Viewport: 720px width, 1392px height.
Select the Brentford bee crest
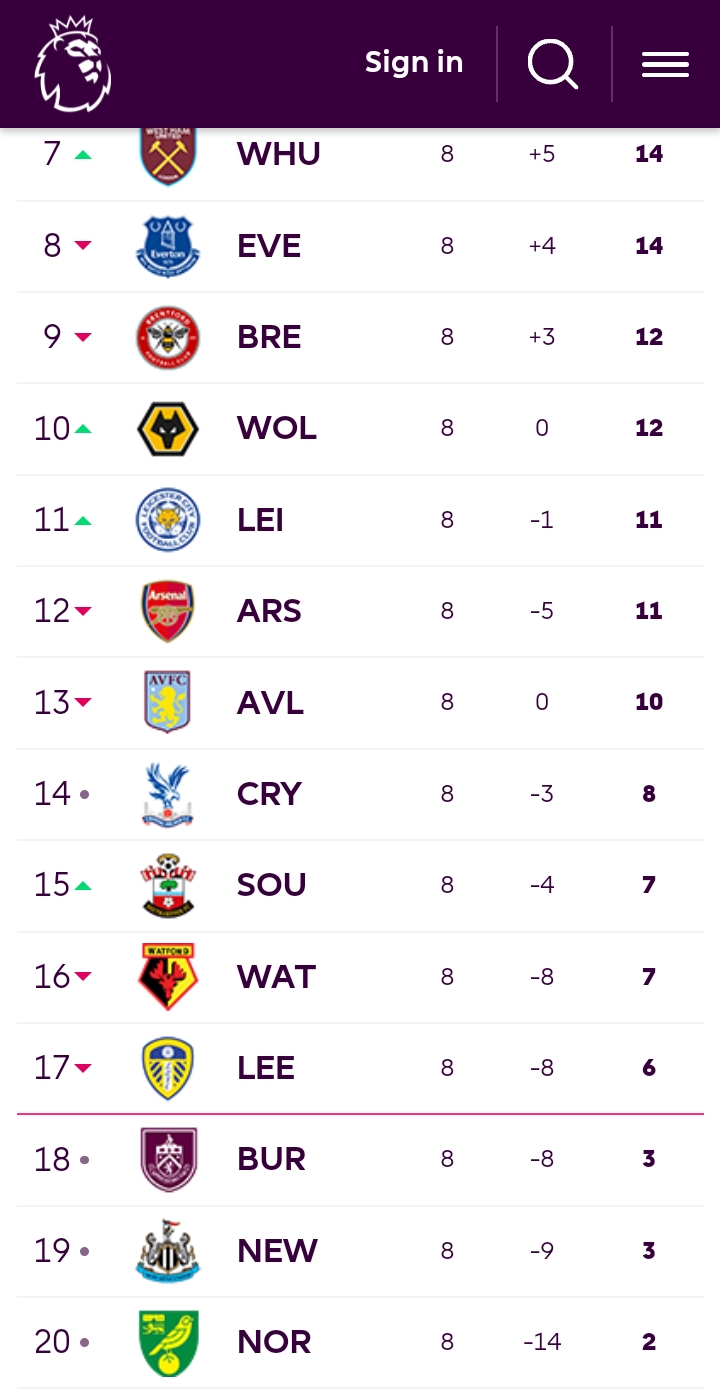point(168,337)
